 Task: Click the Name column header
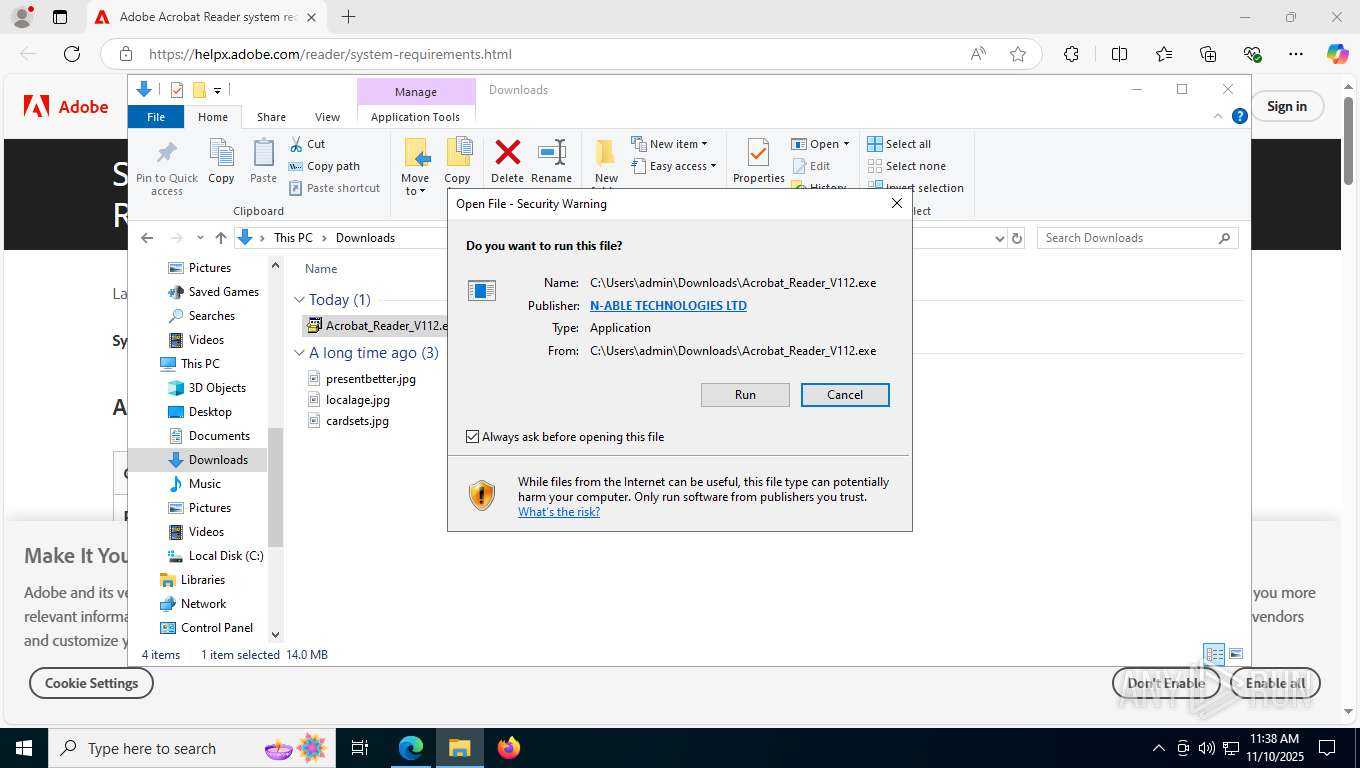pos(321,269)
